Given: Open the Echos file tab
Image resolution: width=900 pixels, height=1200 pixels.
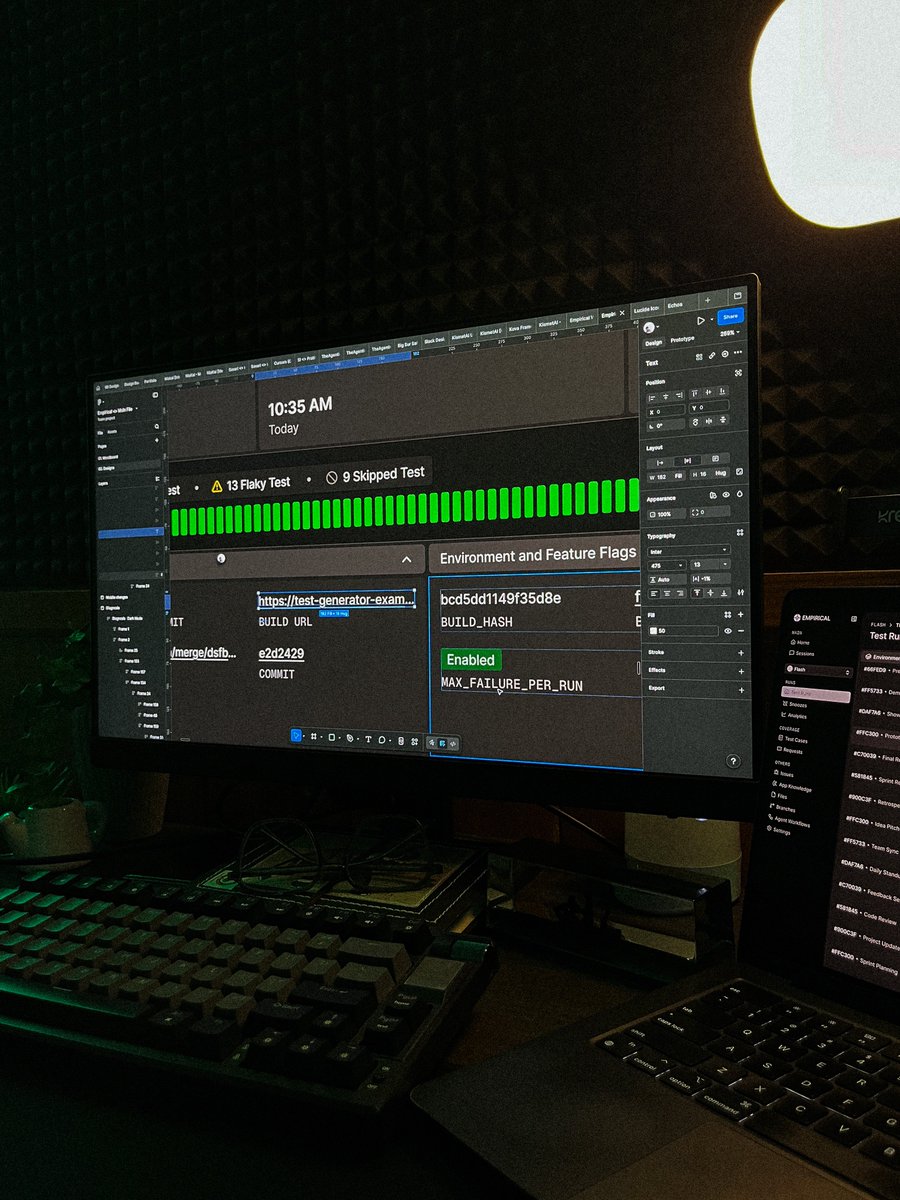Looking at the screenshot, I should point(675,305).
